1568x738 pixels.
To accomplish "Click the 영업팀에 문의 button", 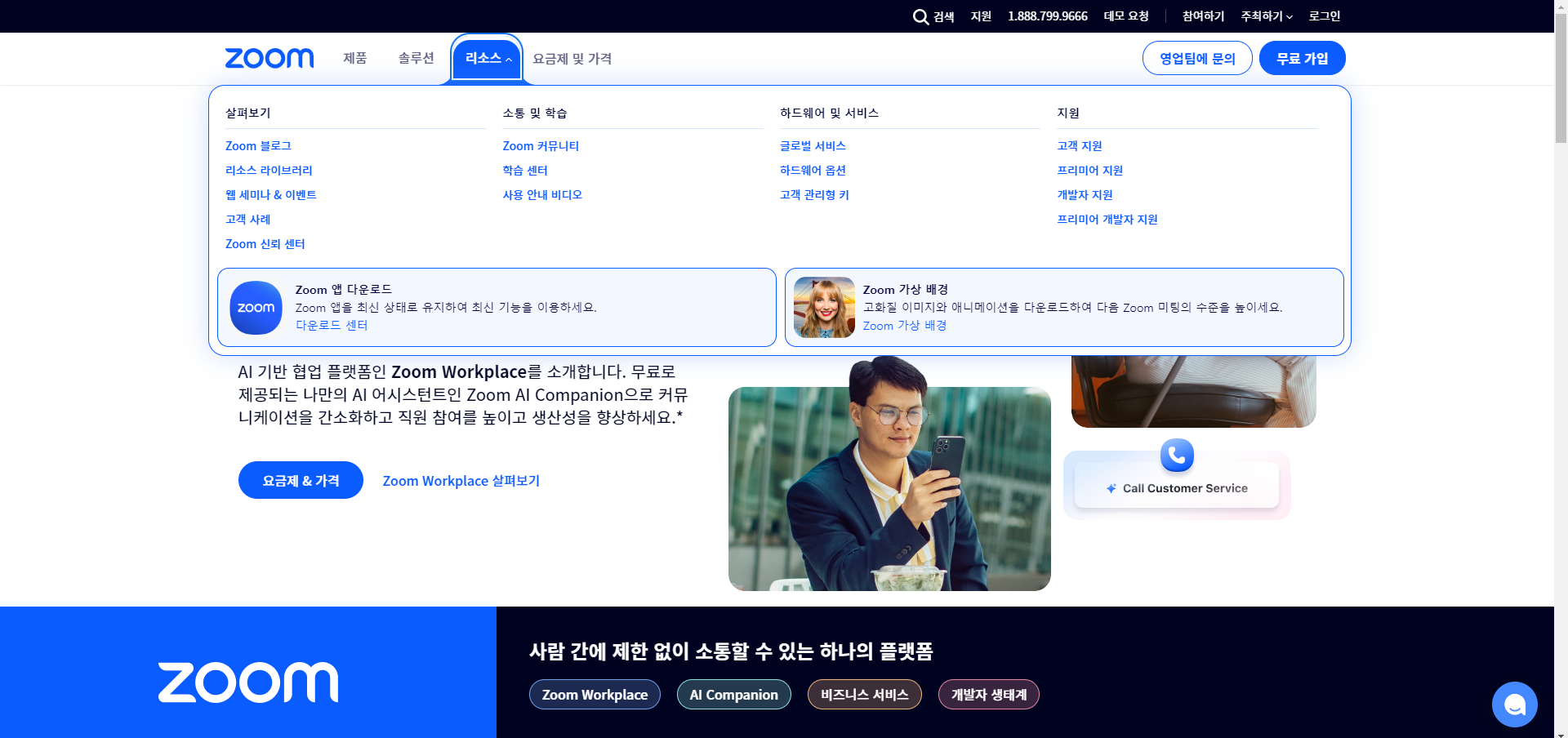I will [x=1197, y=58].
